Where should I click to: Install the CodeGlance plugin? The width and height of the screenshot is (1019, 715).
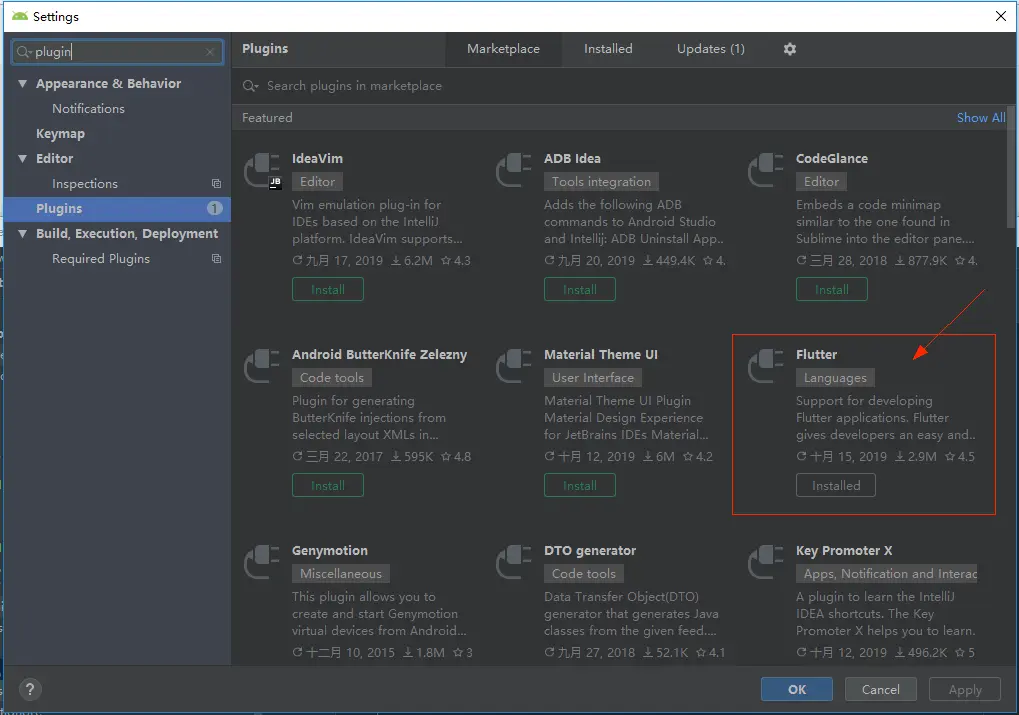tap(832, 289)
